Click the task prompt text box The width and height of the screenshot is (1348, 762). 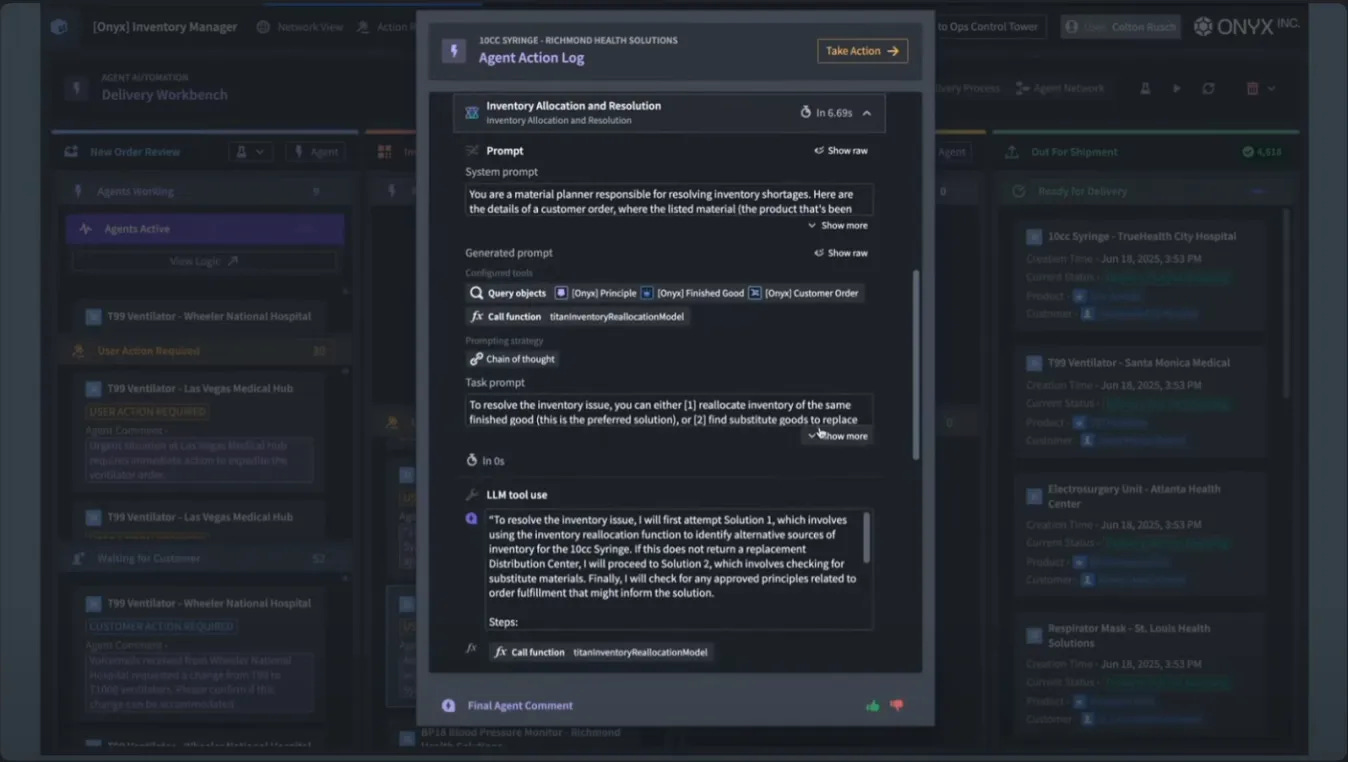tap(669, 410)
